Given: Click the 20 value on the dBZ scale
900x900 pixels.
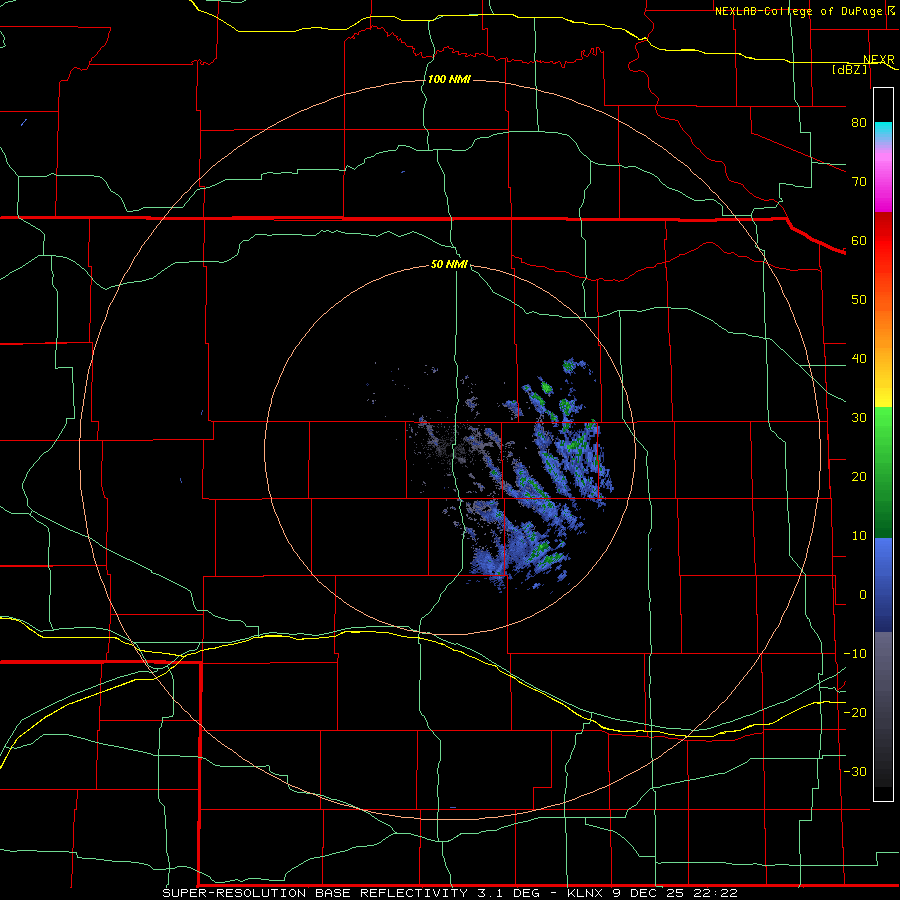Looking at the screenshot, I should pyautogui.click(x=859, y=476).
